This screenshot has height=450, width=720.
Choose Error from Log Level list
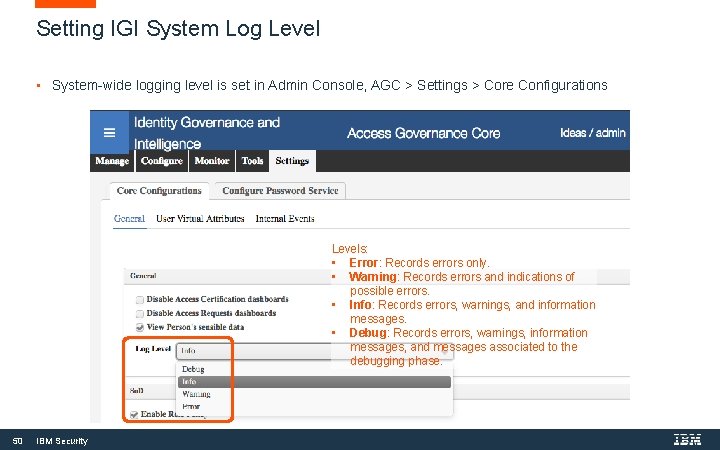pos(315,406)
